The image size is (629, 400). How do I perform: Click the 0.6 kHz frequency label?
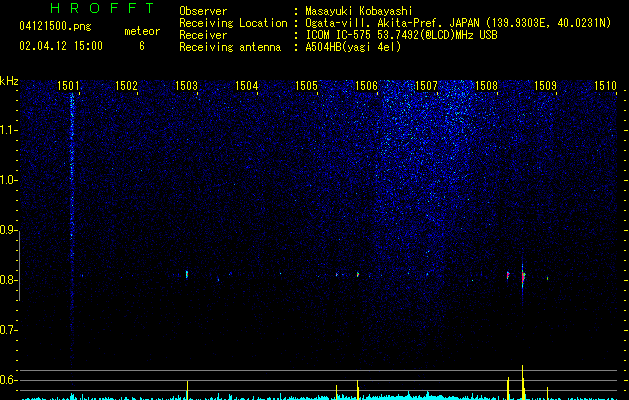pyautogui.click(x=9, y=380)
